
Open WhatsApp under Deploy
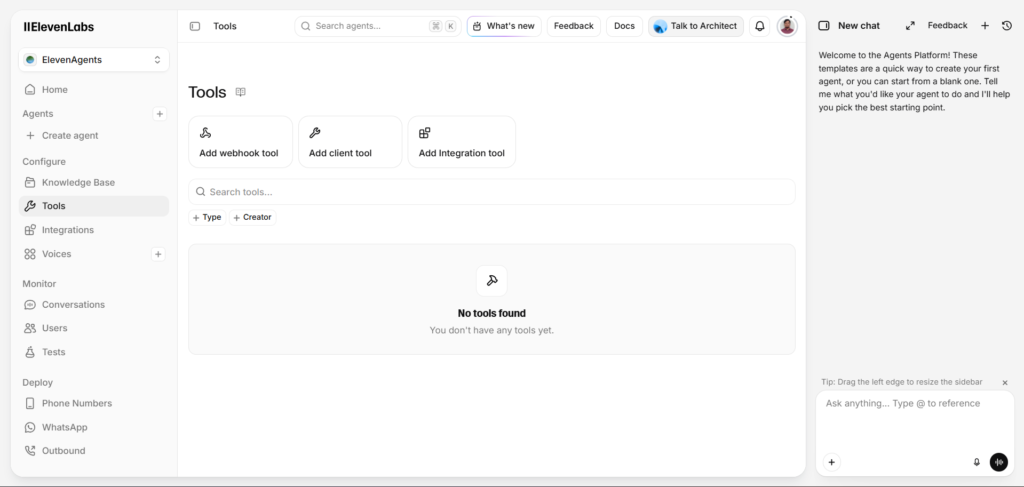tap(93, 427)
